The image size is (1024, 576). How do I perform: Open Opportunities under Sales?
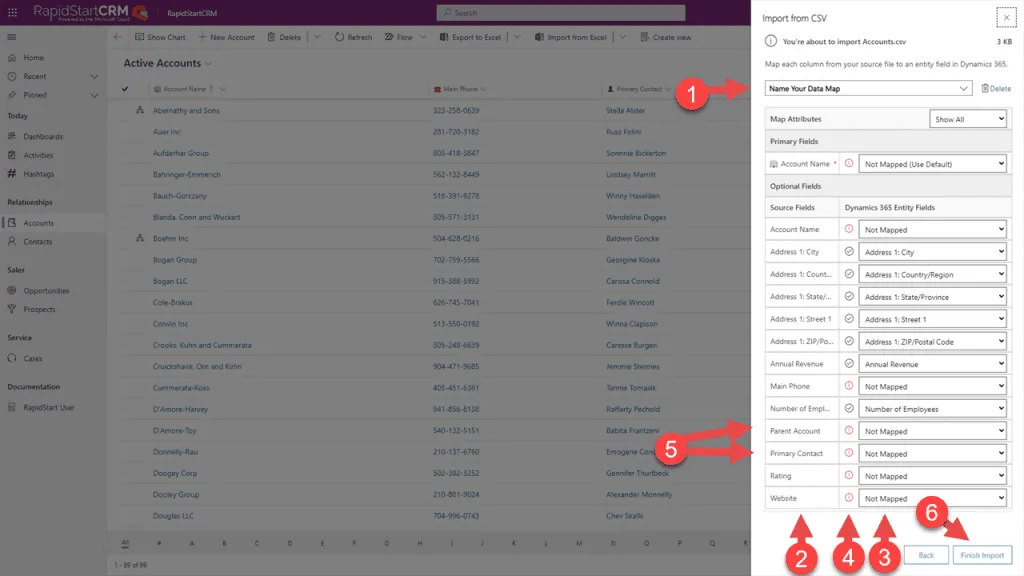(x=48, y=292)
